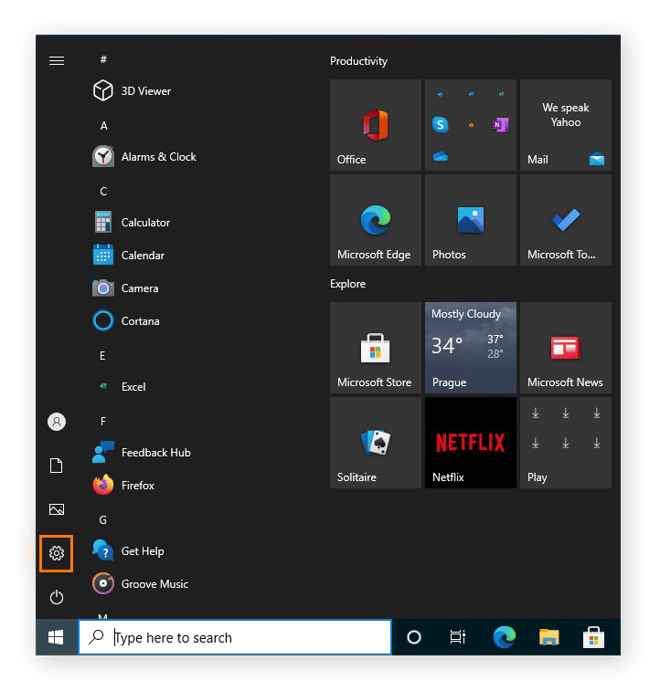660x691 pixels.
Task: Open Cortana from the app list
Action: pyautogui.click(x=126, y=321)
